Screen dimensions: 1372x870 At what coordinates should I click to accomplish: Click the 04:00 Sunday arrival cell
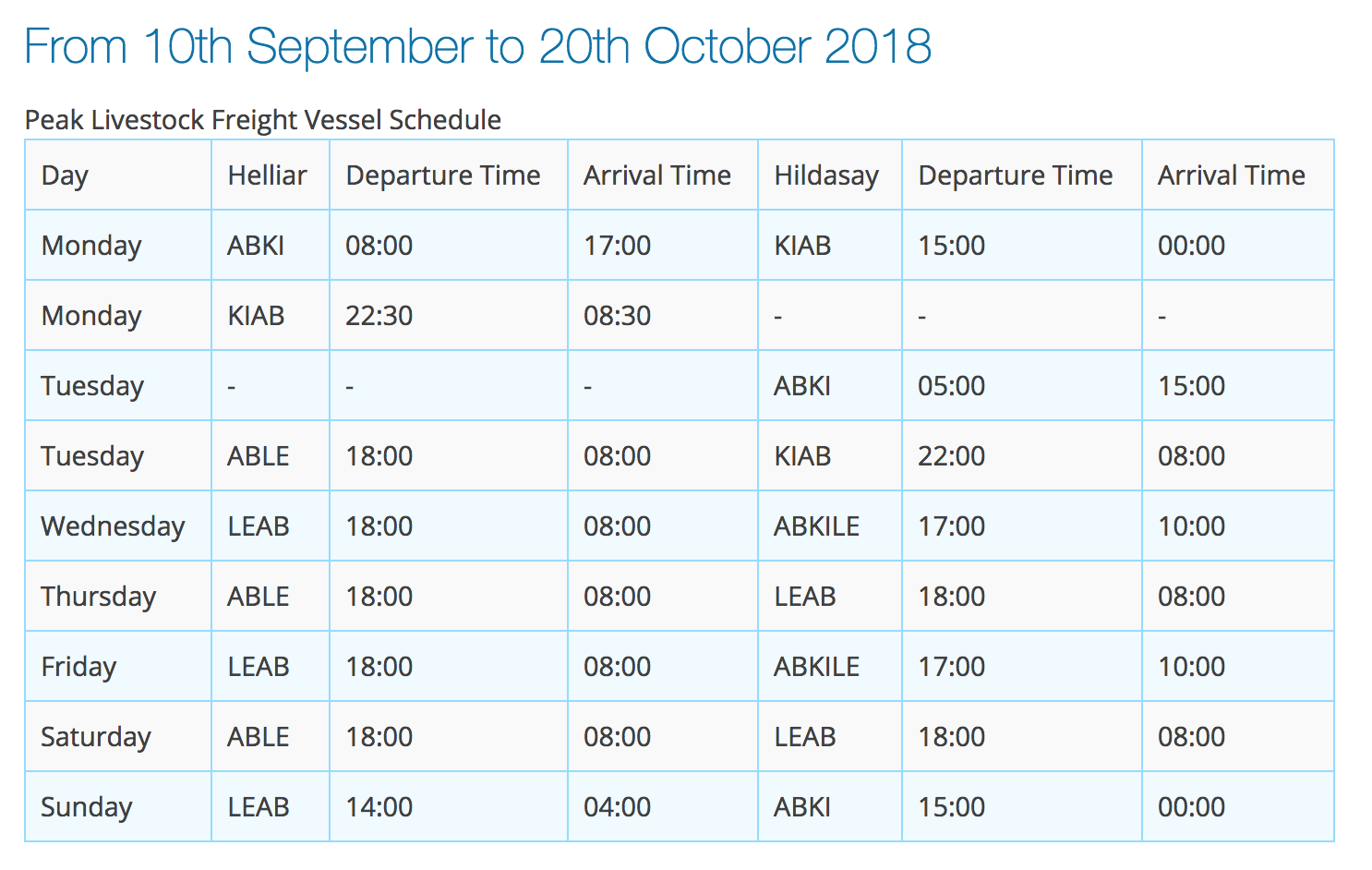663,806
